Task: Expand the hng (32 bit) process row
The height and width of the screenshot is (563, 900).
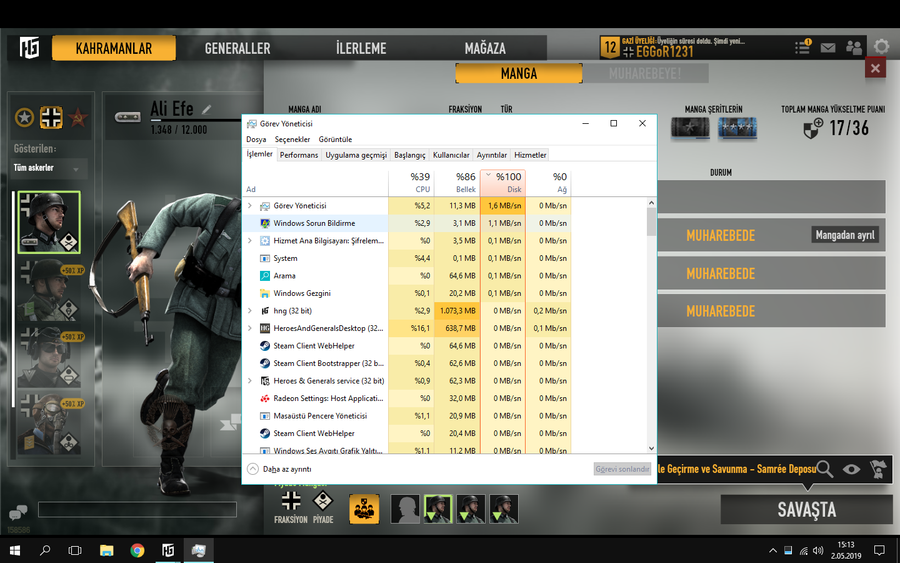Action: tap(250, 310)
